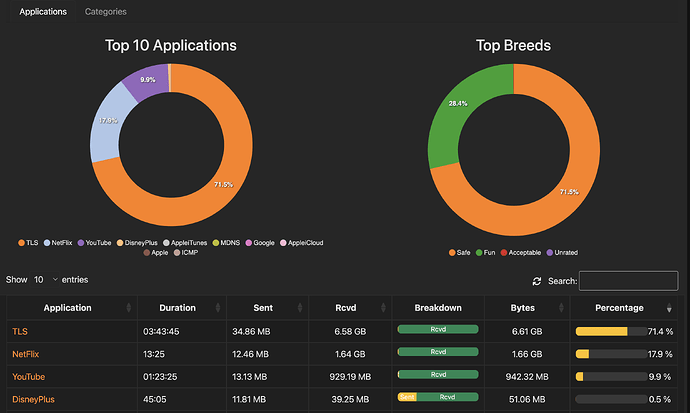The width and height of the screenshot is (690, 413).
Task: Click the 1.66 GB bytes cell
Action: tap(527, 354)
